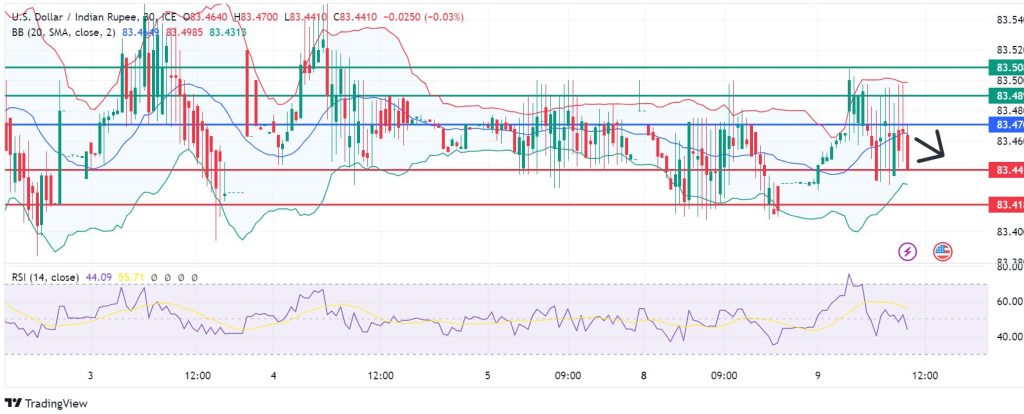Click the 80.00 level on RSI axis
The height and width of the screenshot is (414, 1024).
click(x=1009, y=267)
